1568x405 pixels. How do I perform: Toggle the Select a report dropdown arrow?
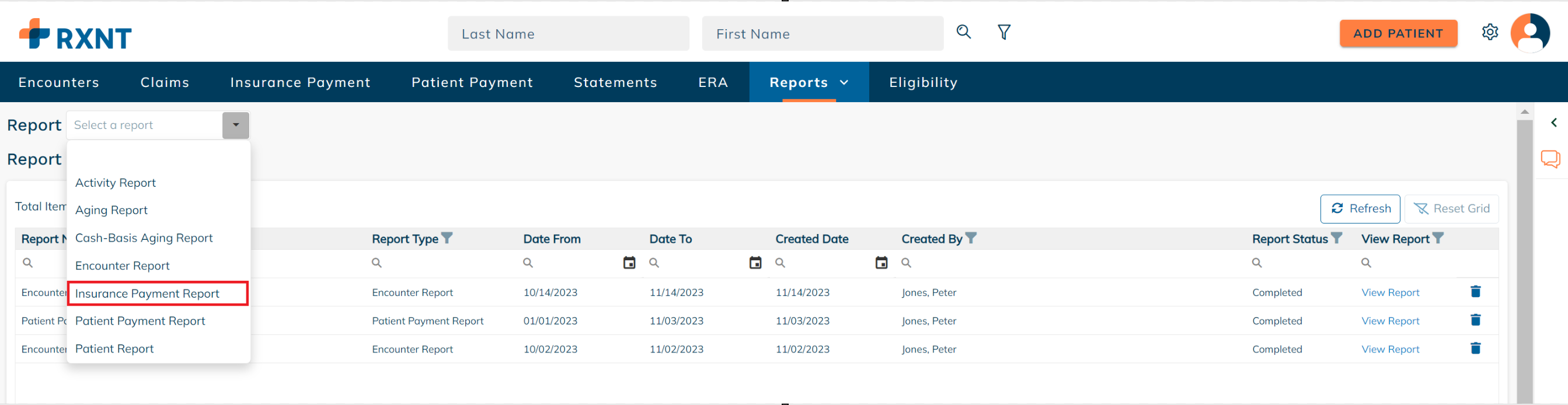(x=236, y=125)
